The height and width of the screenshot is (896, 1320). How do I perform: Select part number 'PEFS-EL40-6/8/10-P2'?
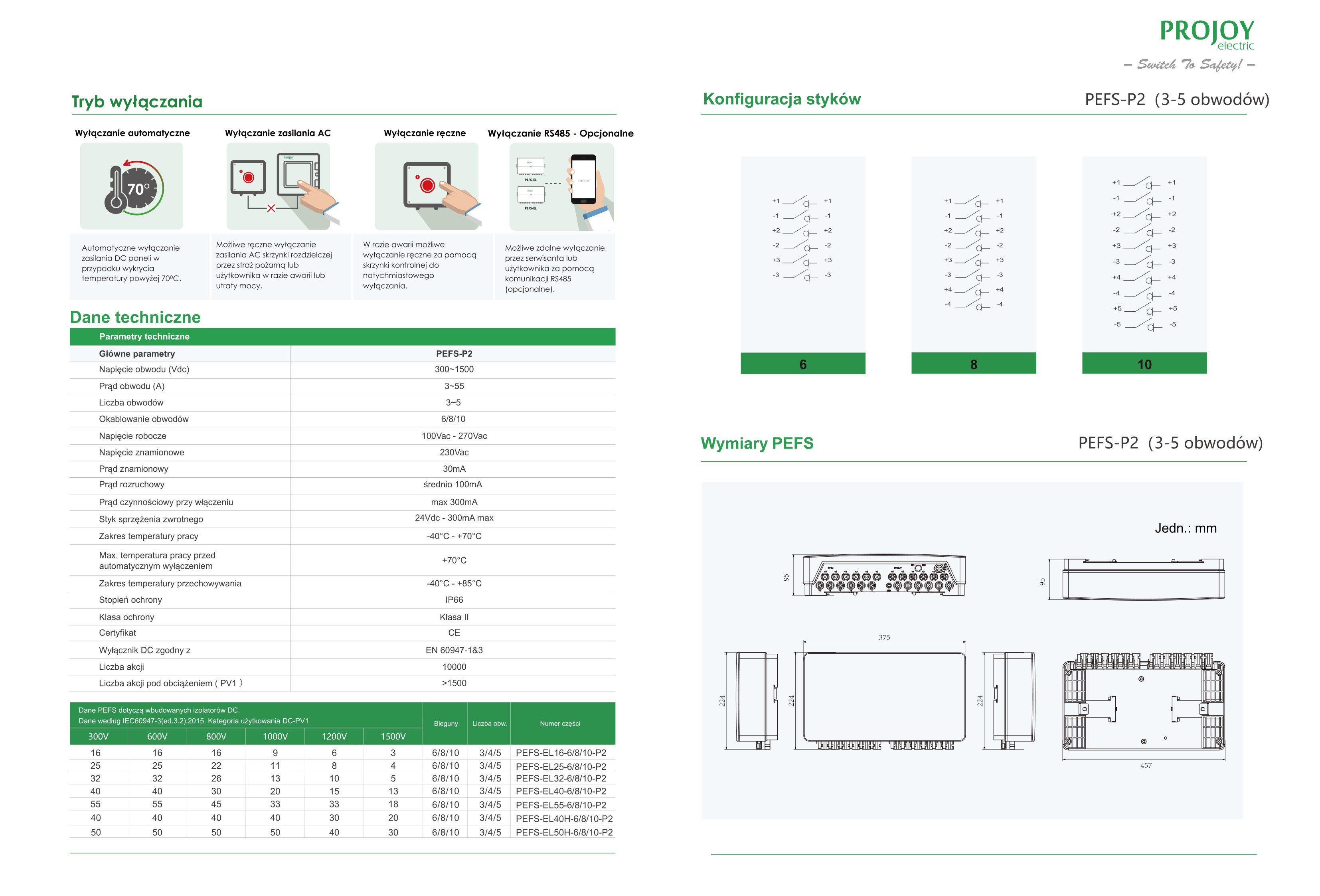tap(561, 791)
